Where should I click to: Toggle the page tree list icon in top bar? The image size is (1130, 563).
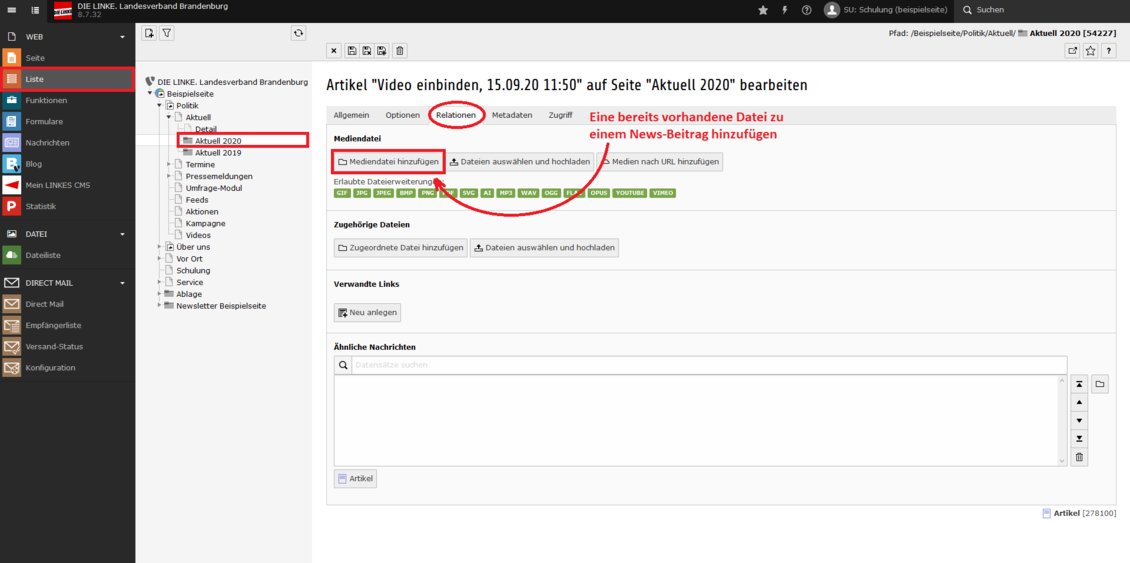[x=36, y=10]
